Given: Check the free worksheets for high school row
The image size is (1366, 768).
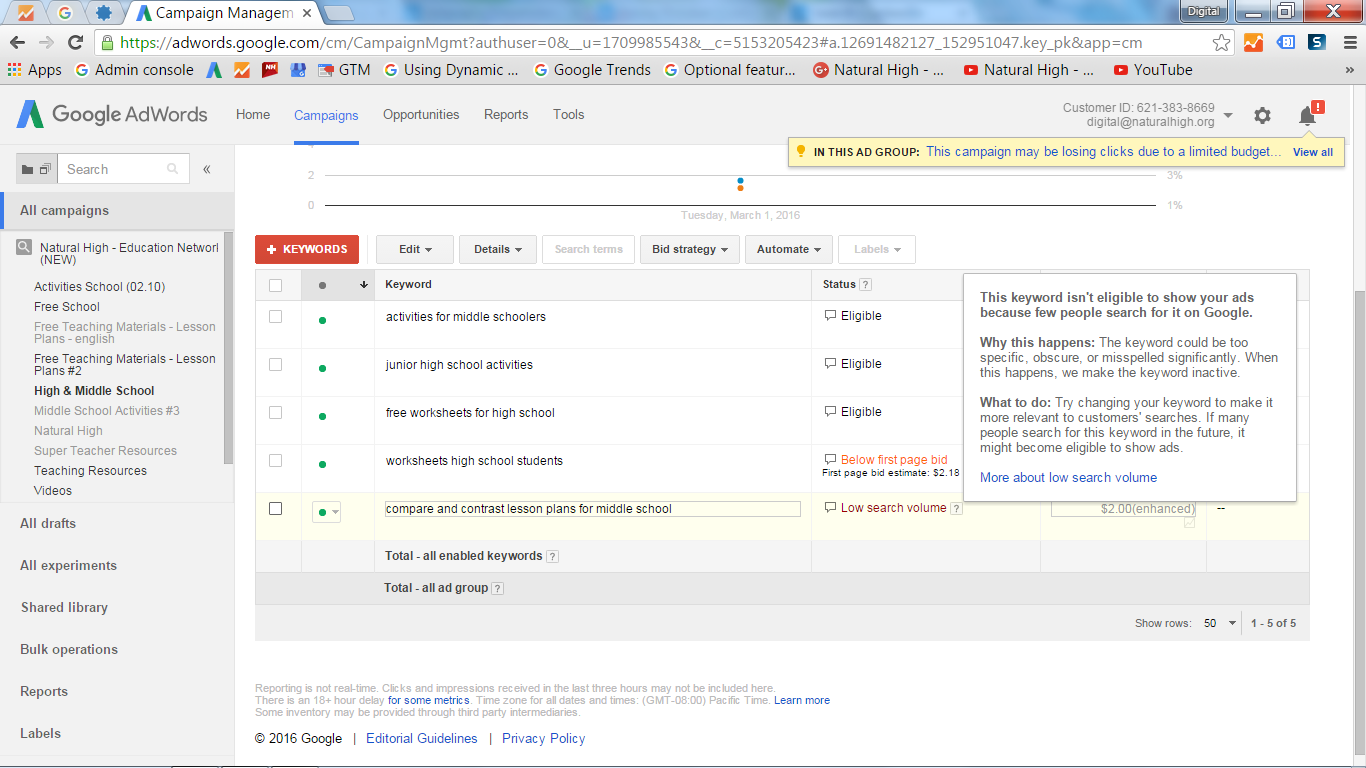Looking at the screenshot, I should [276, 413].
